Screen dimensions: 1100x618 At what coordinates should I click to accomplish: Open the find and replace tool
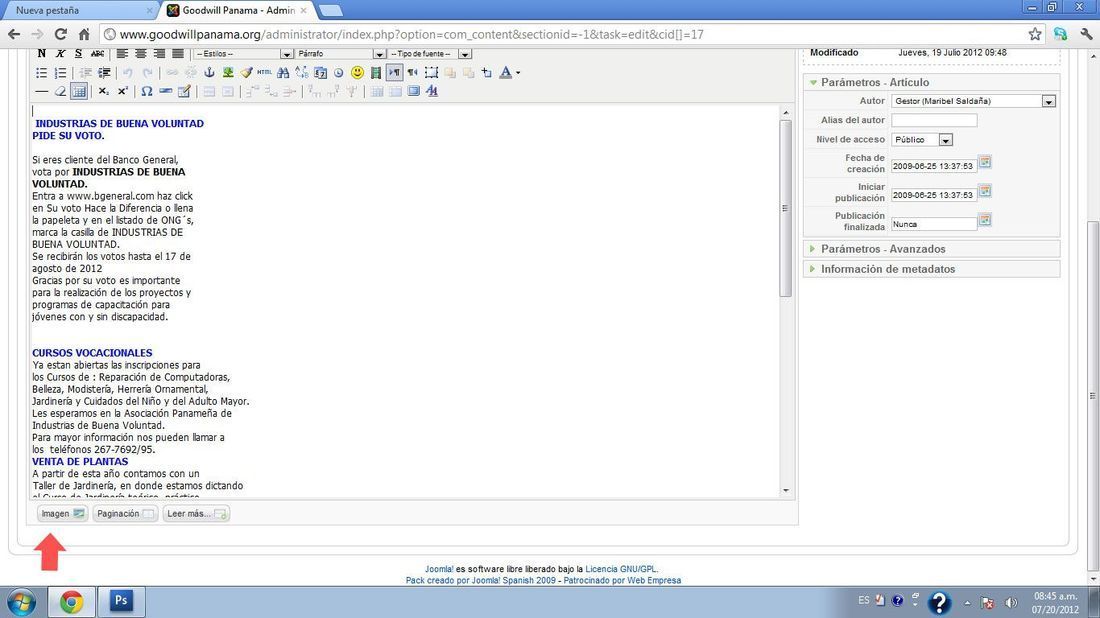[x=302, y=72]
